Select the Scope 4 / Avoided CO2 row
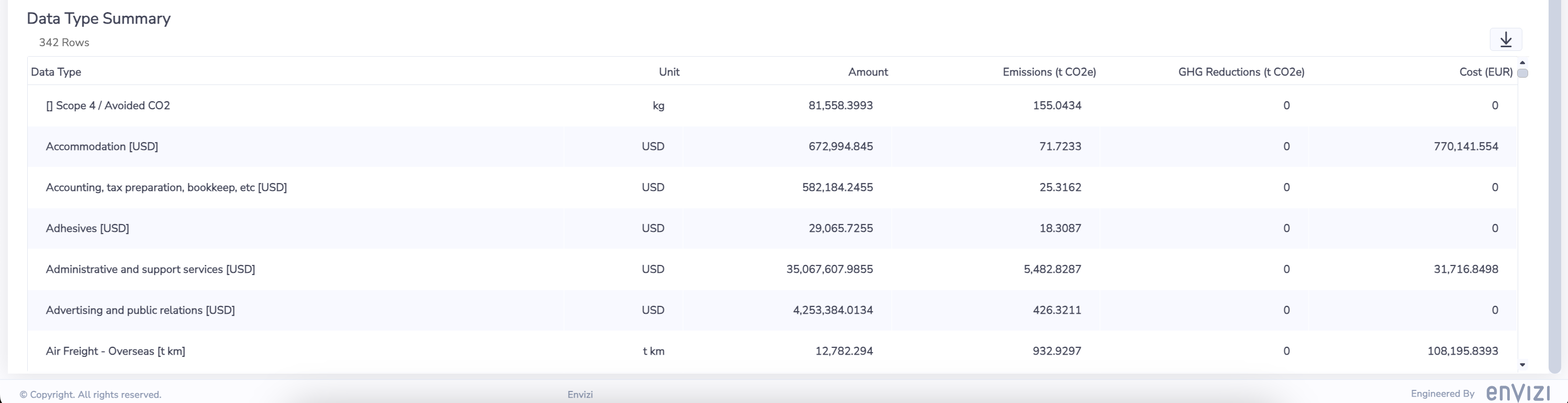1568x403 pixels. pyautogui.click(x=108, y=105)
